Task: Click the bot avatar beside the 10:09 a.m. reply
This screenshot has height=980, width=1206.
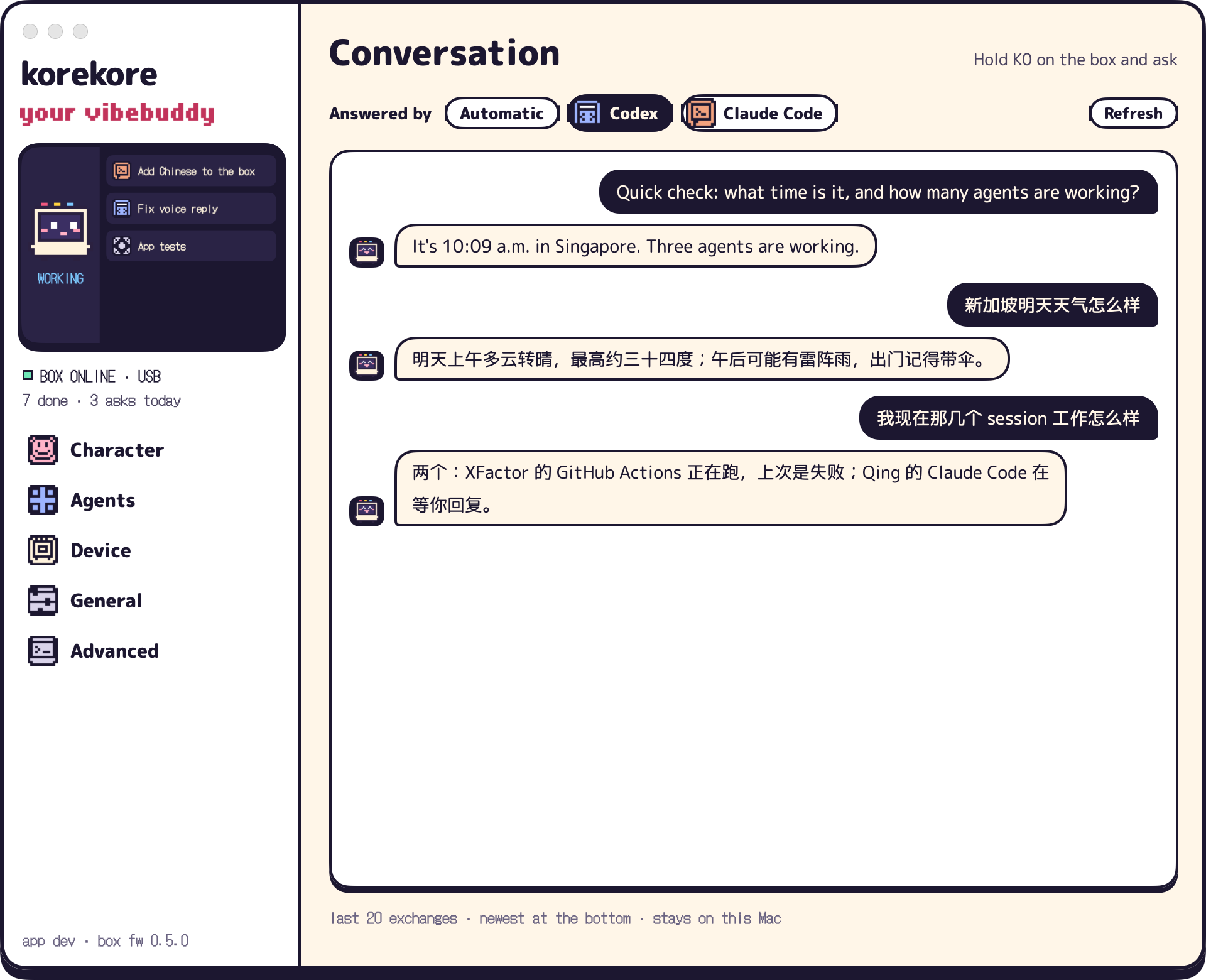Action: (367, 253)
